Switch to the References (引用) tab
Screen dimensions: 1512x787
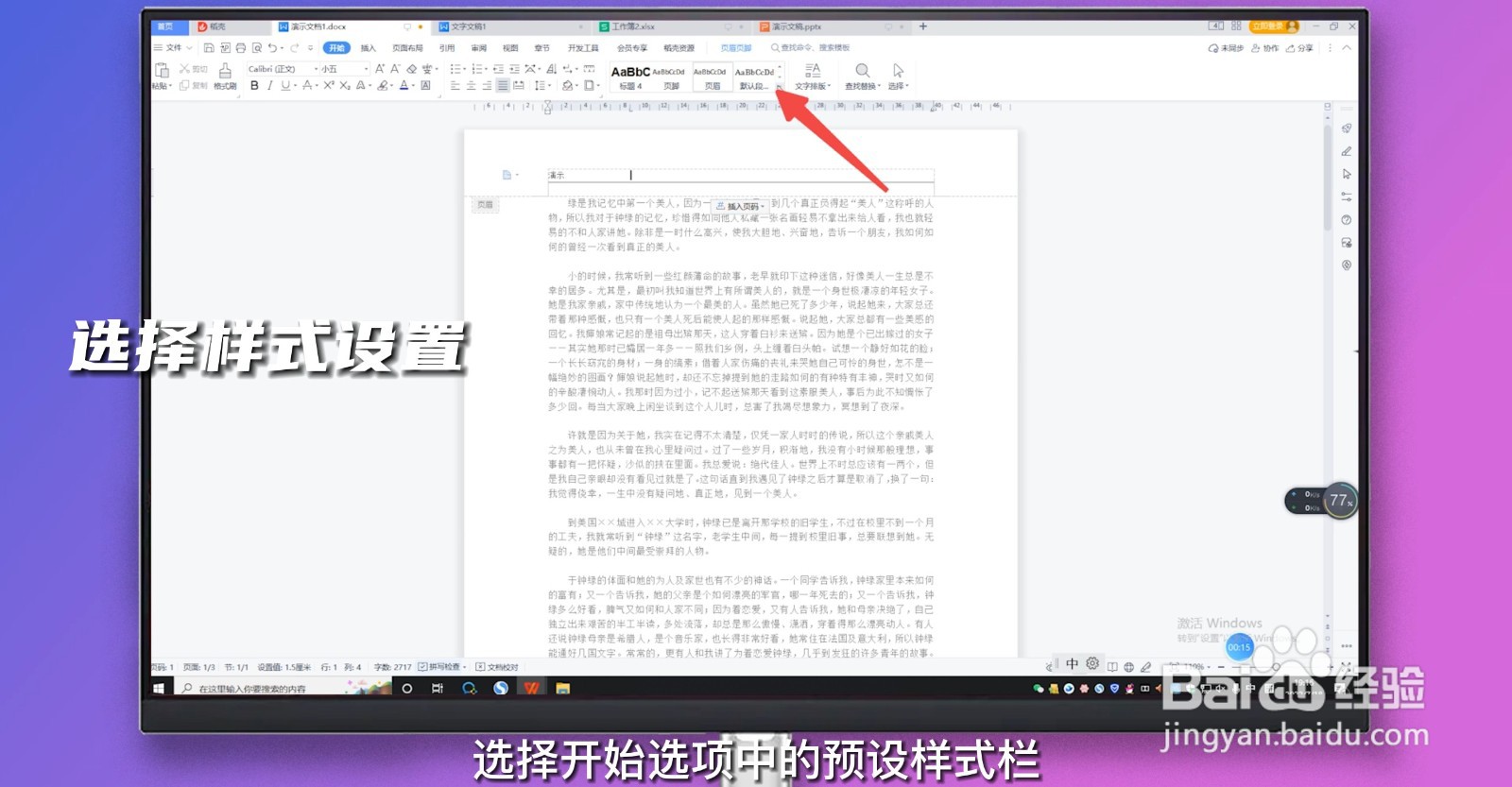click(x=447, y=47)
